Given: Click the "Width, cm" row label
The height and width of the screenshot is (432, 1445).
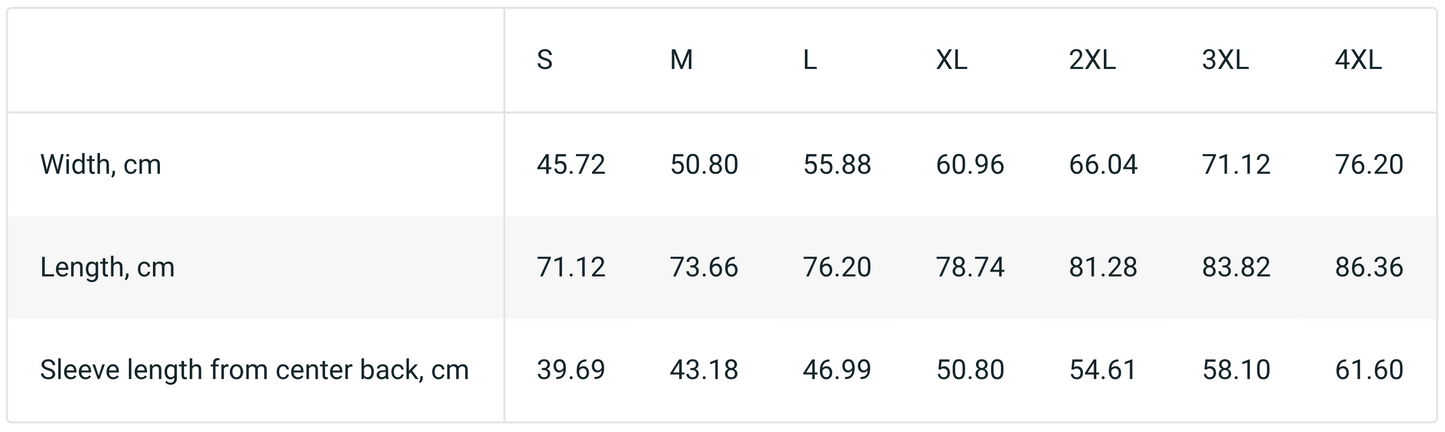Looking at the screenshot, I should point(100,165).
